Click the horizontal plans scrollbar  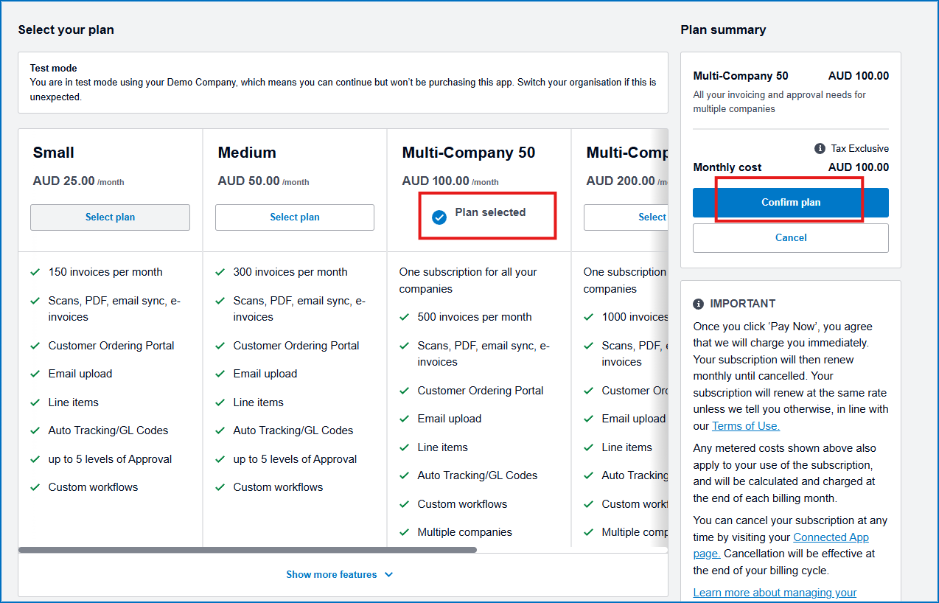pos(247,550)
